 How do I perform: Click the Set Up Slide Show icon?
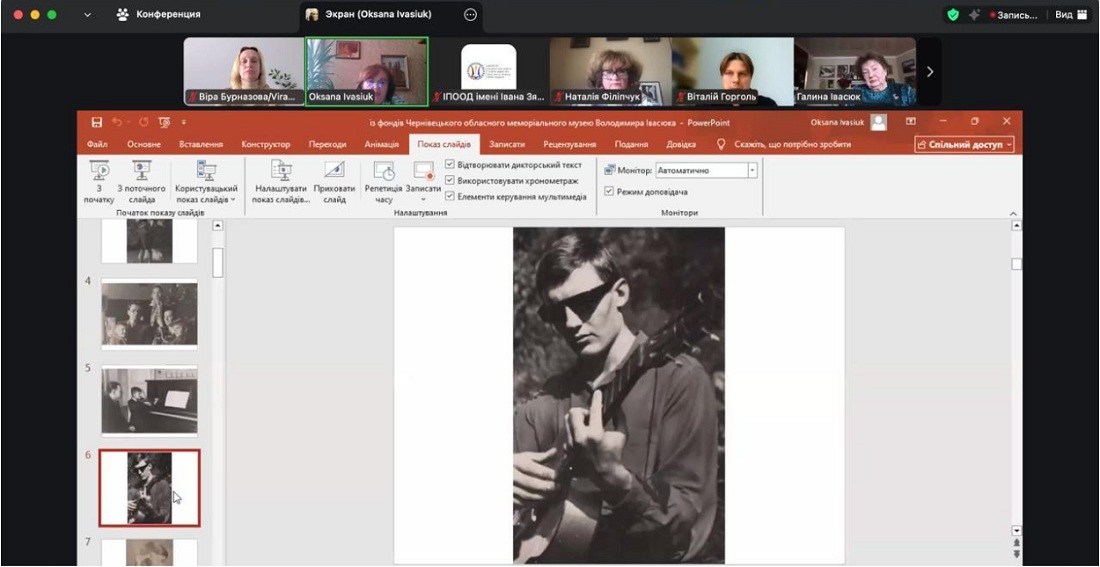281,172
